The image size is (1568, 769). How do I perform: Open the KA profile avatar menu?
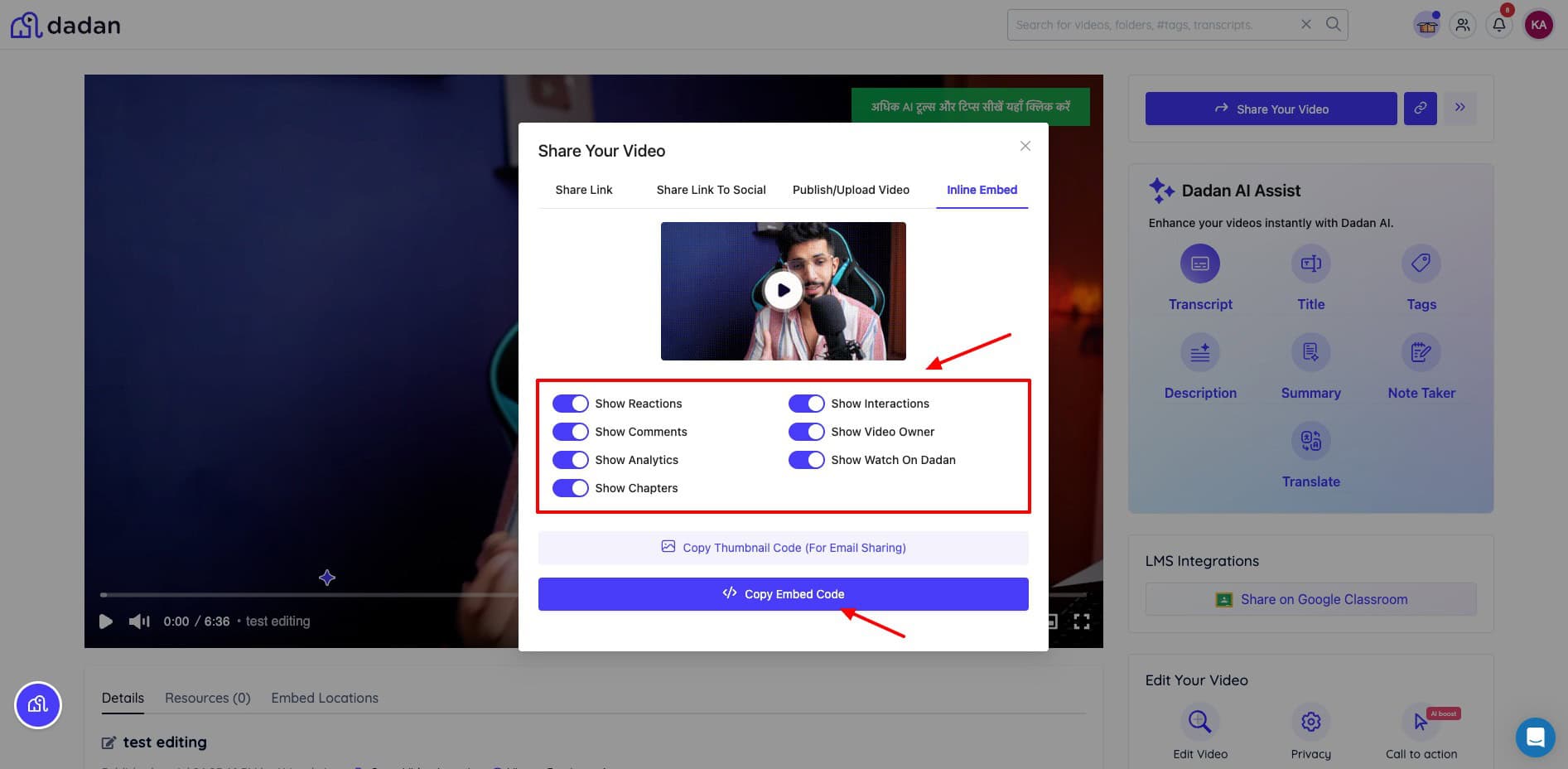(x=1538, y=25)
